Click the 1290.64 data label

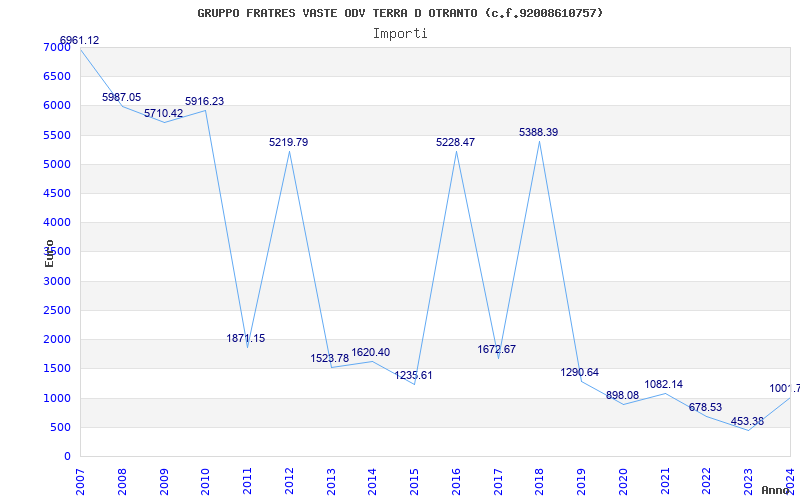pos(580,372)
